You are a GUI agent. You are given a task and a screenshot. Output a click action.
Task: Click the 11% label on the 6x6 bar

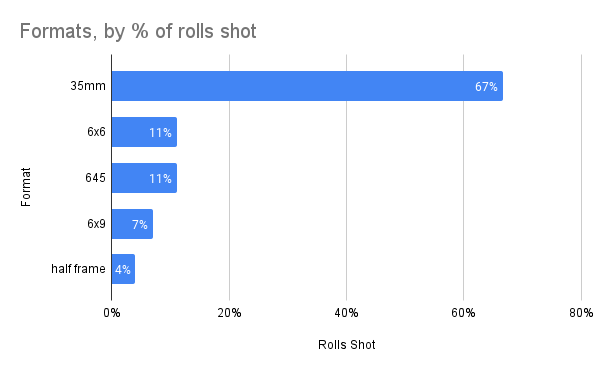click(x=160, y=133)
